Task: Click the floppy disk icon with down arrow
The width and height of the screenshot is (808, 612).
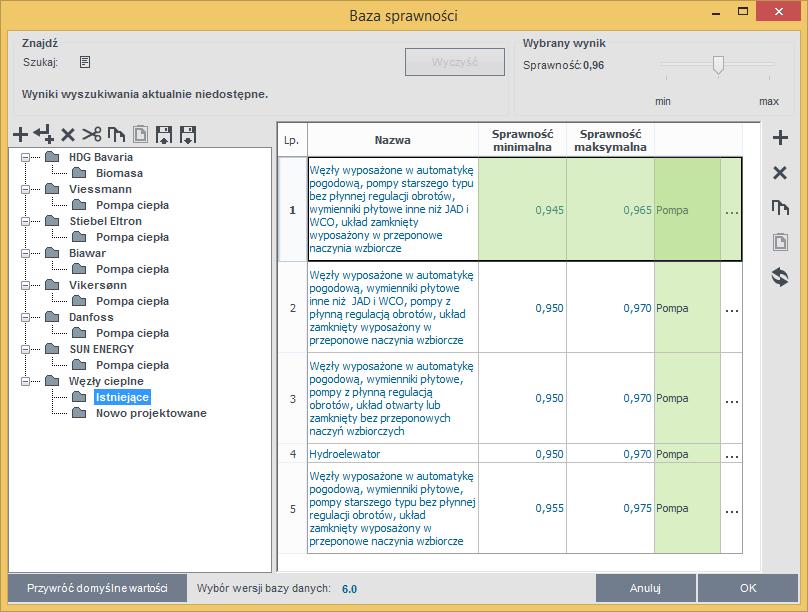Action: 188,134
